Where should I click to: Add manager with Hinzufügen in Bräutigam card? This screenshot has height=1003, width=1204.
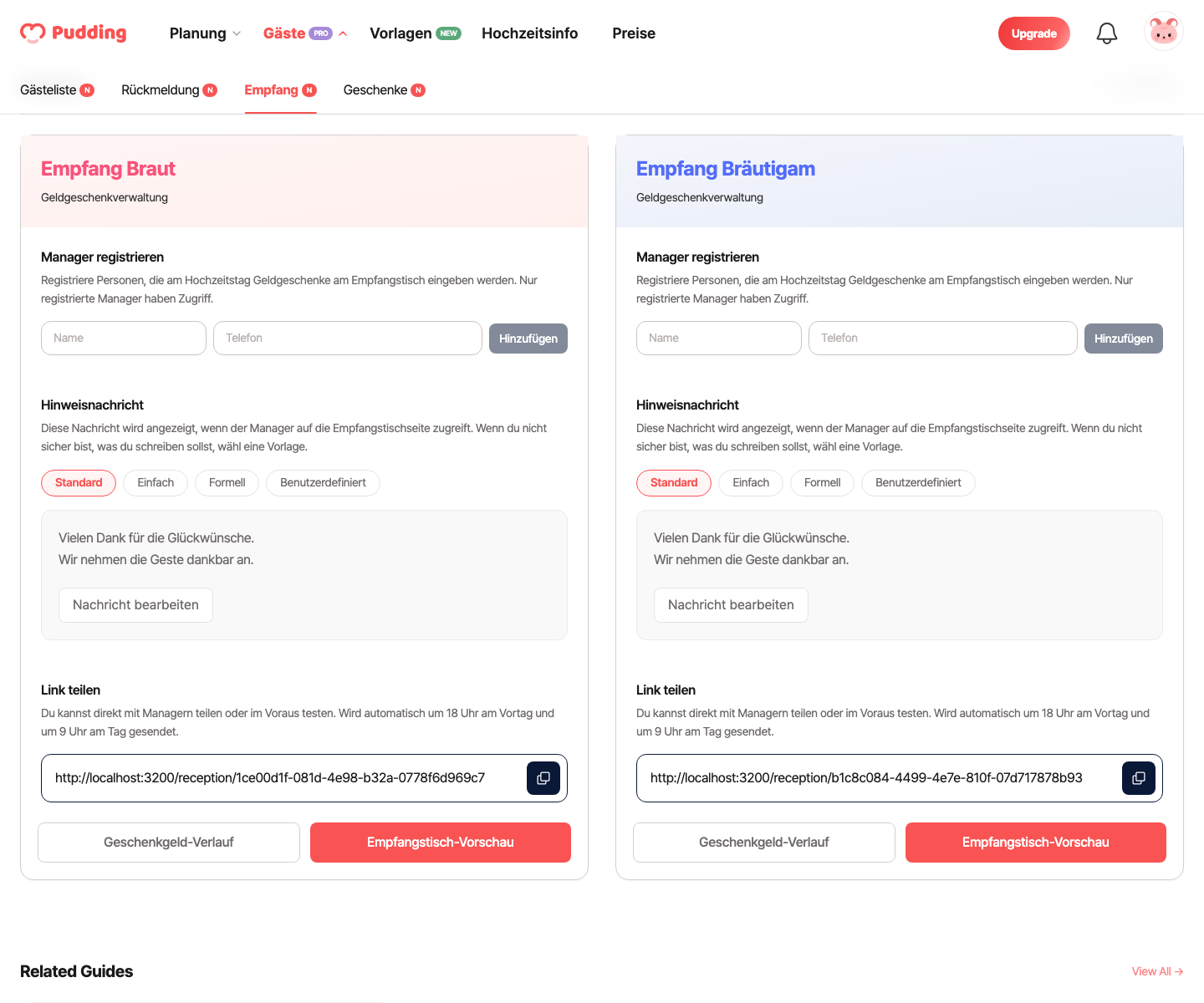click(1124, 339)
